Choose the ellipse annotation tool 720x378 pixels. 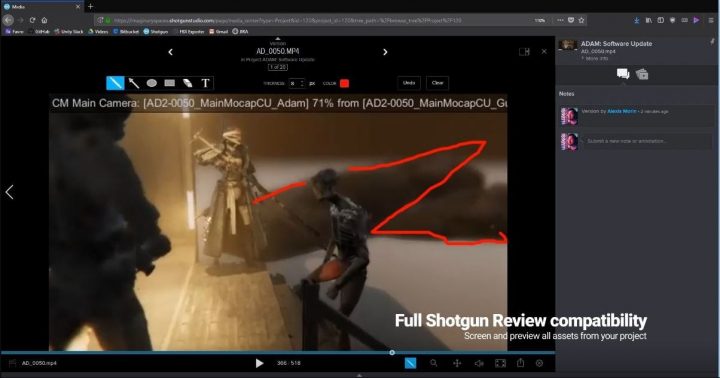[x=152, y=83]
